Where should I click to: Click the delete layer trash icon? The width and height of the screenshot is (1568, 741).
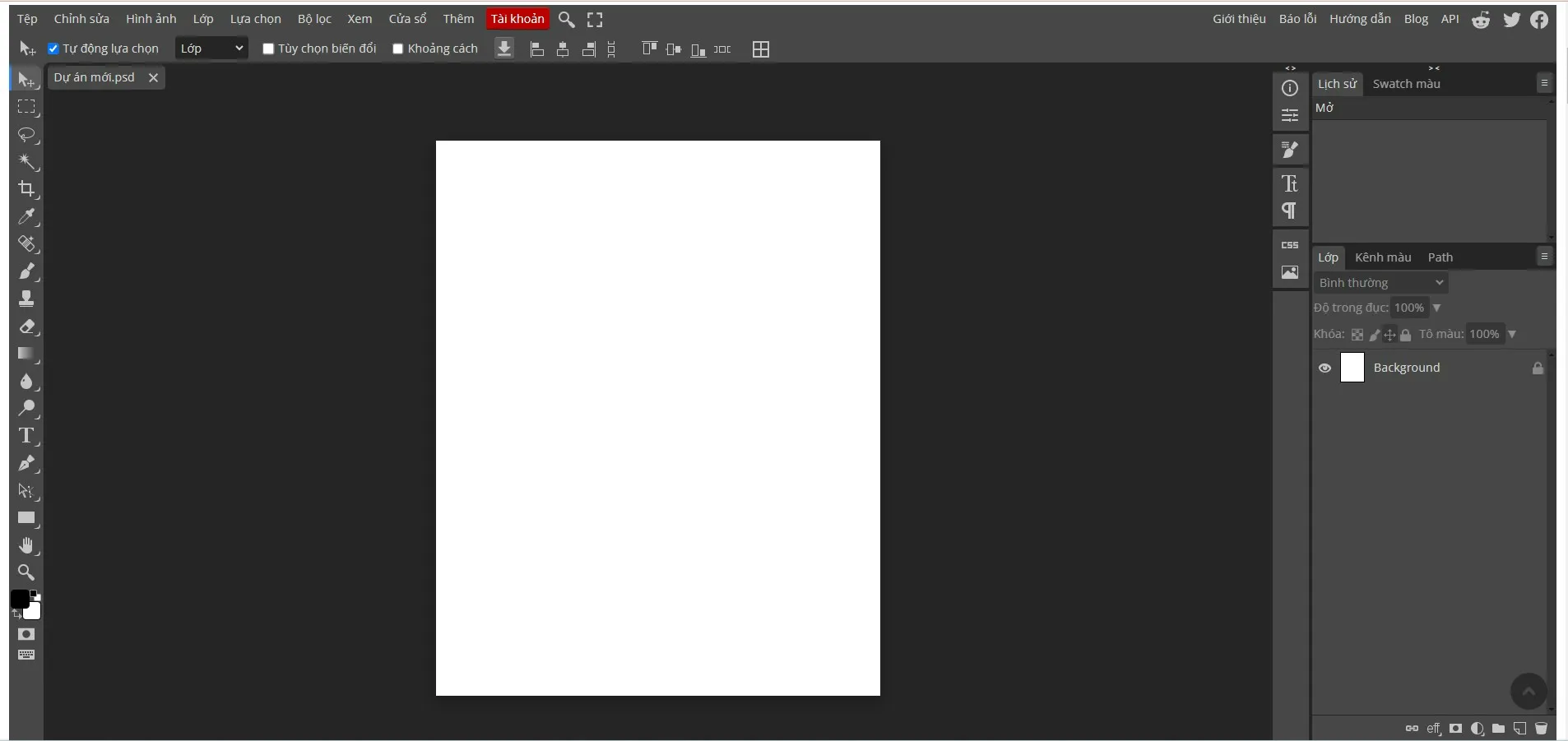[x=1541, y=729]
